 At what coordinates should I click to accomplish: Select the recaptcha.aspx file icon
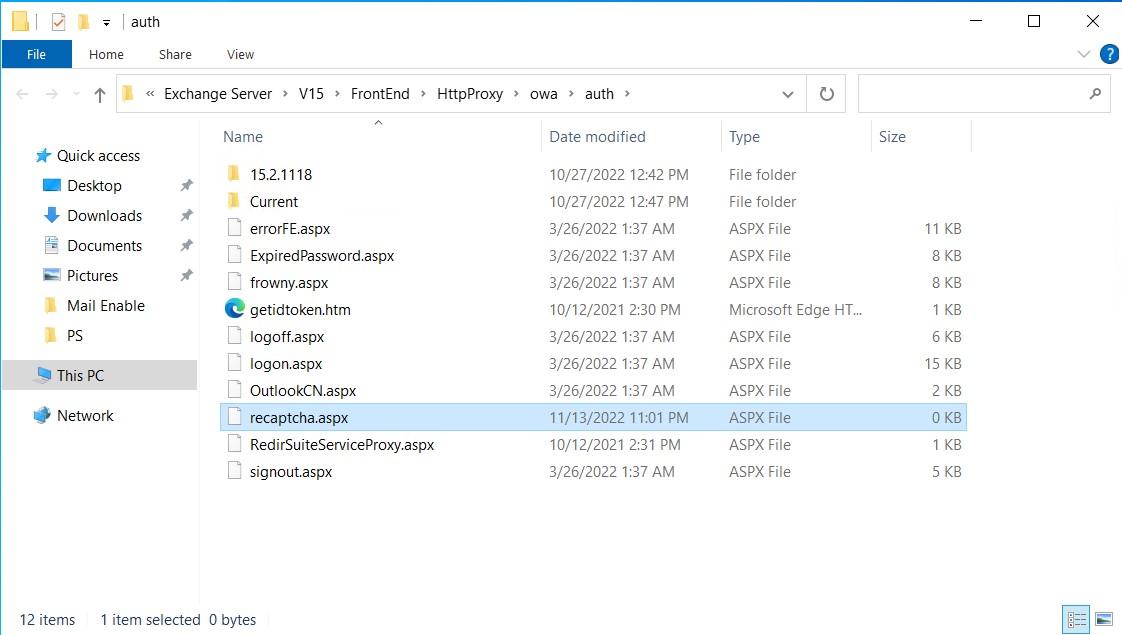[234, 417]
